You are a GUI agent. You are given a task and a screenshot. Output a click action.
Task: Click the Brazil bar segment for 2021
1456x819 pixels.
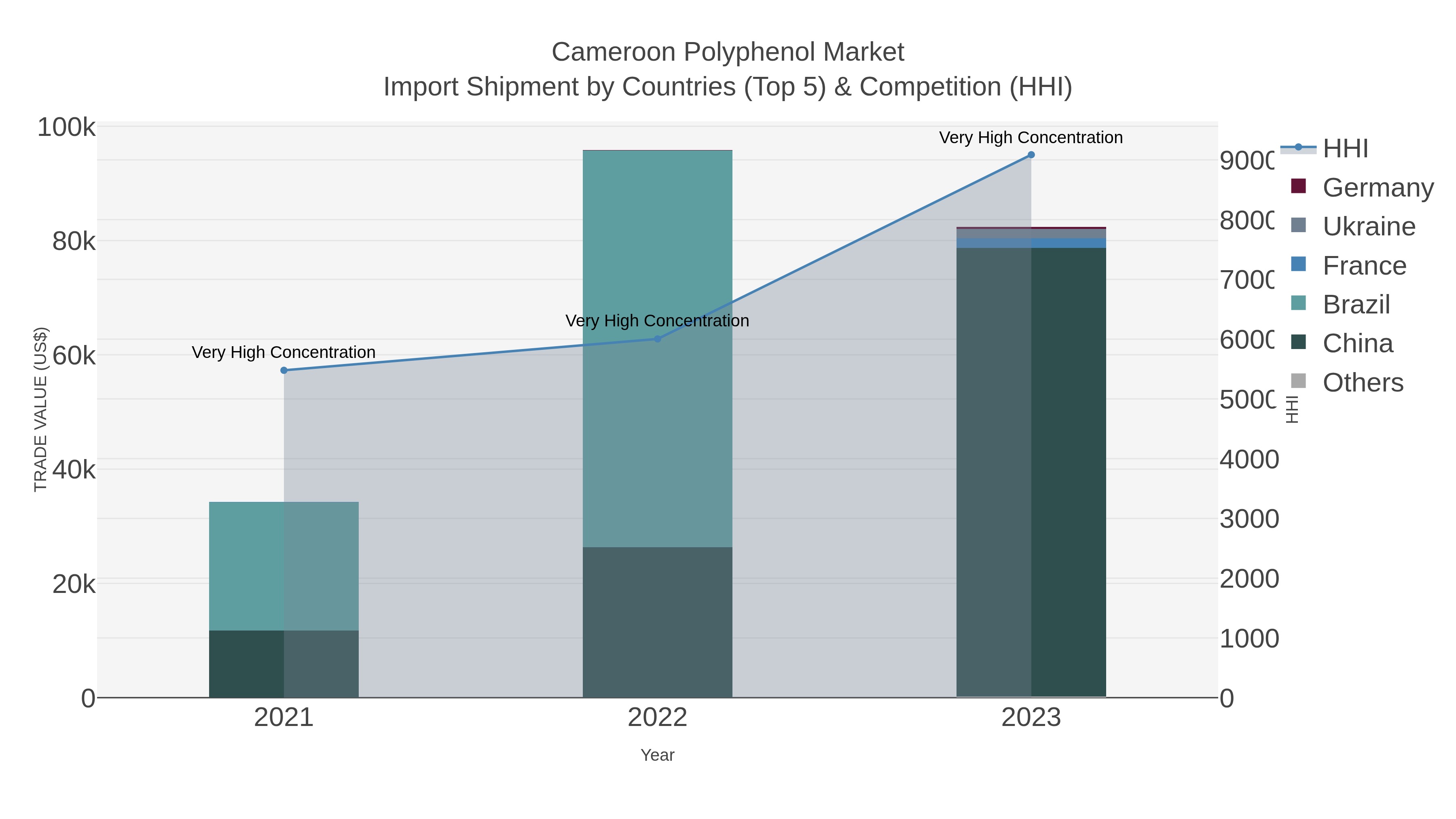(284, 566)
